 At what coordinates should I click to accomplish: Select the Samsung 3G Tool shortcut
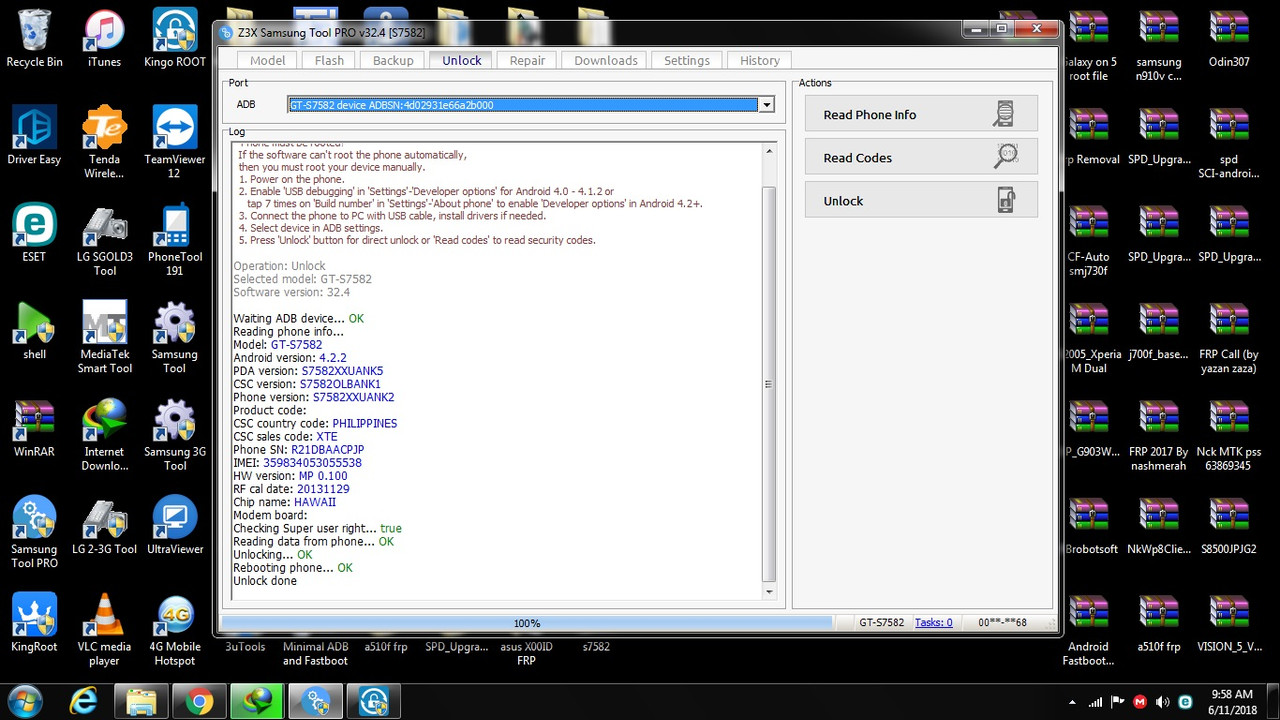[175, 435]
